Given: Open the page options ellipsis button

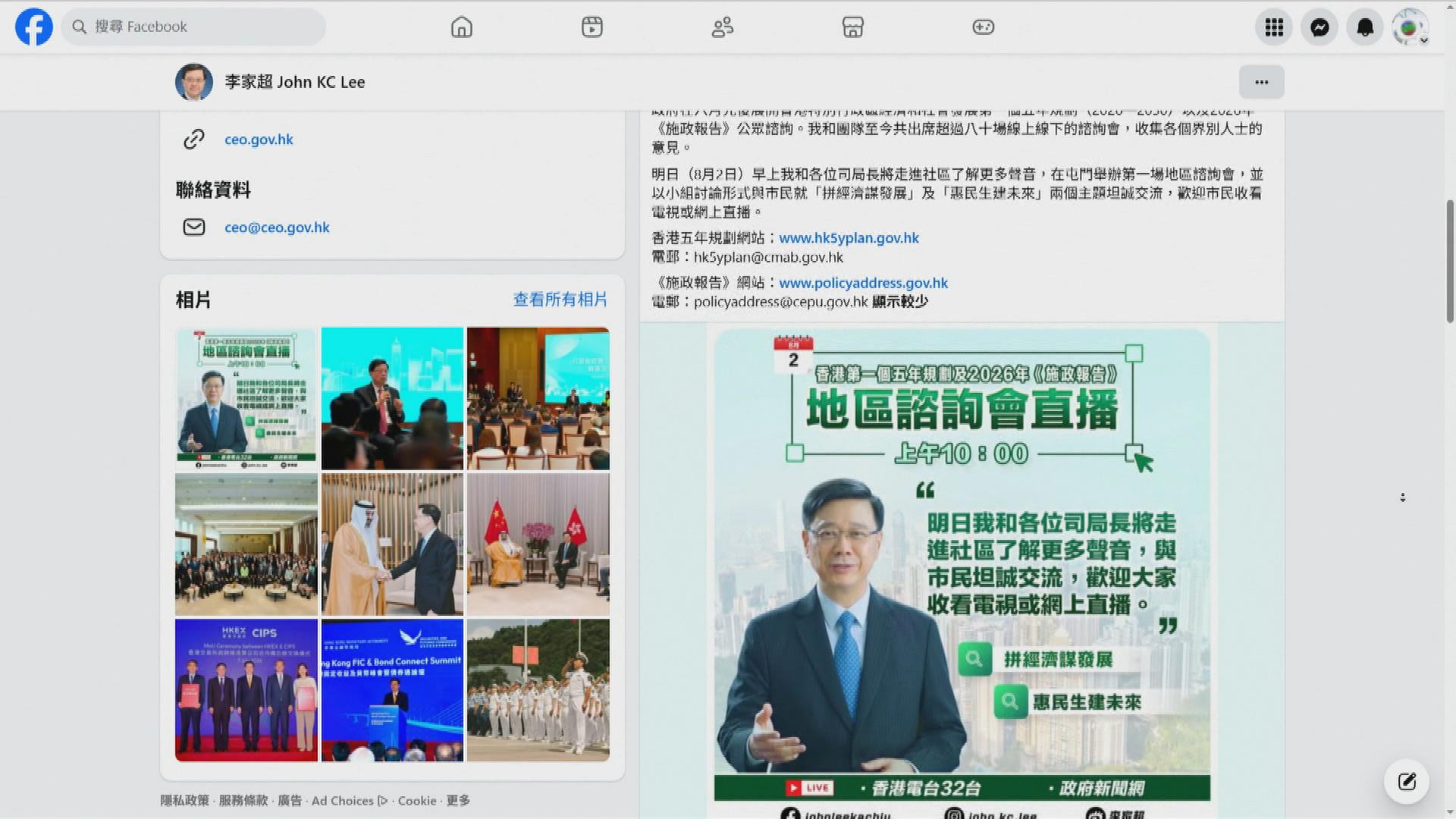Looking at the screenshot, I should (x=1262, y=82).
